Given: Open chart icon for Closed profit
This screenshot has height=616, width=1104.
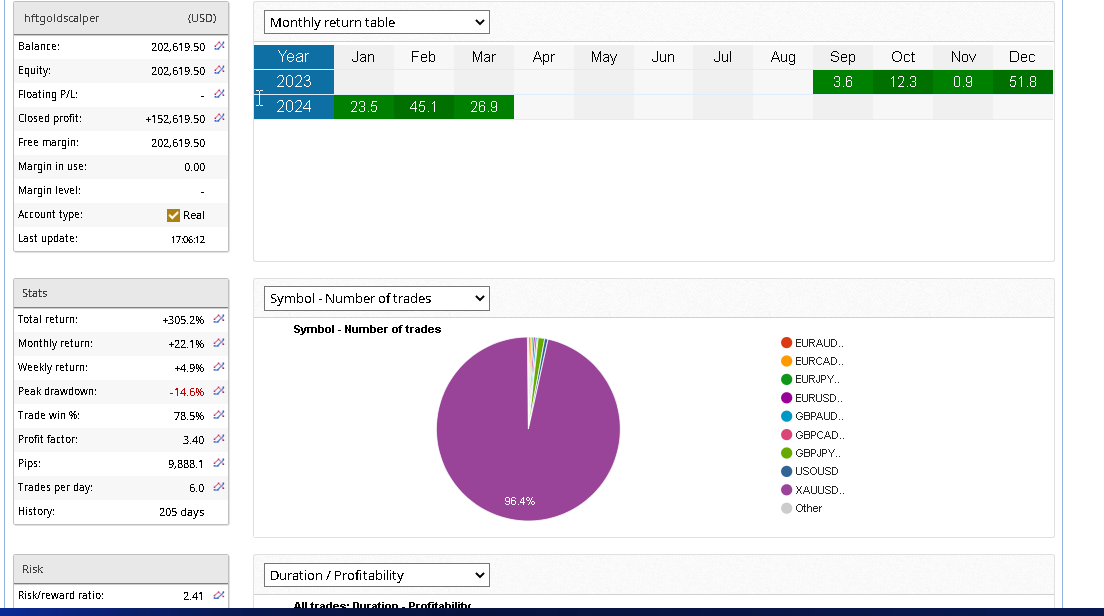Looking at the screenshot, I should click(x=219, y=119).
